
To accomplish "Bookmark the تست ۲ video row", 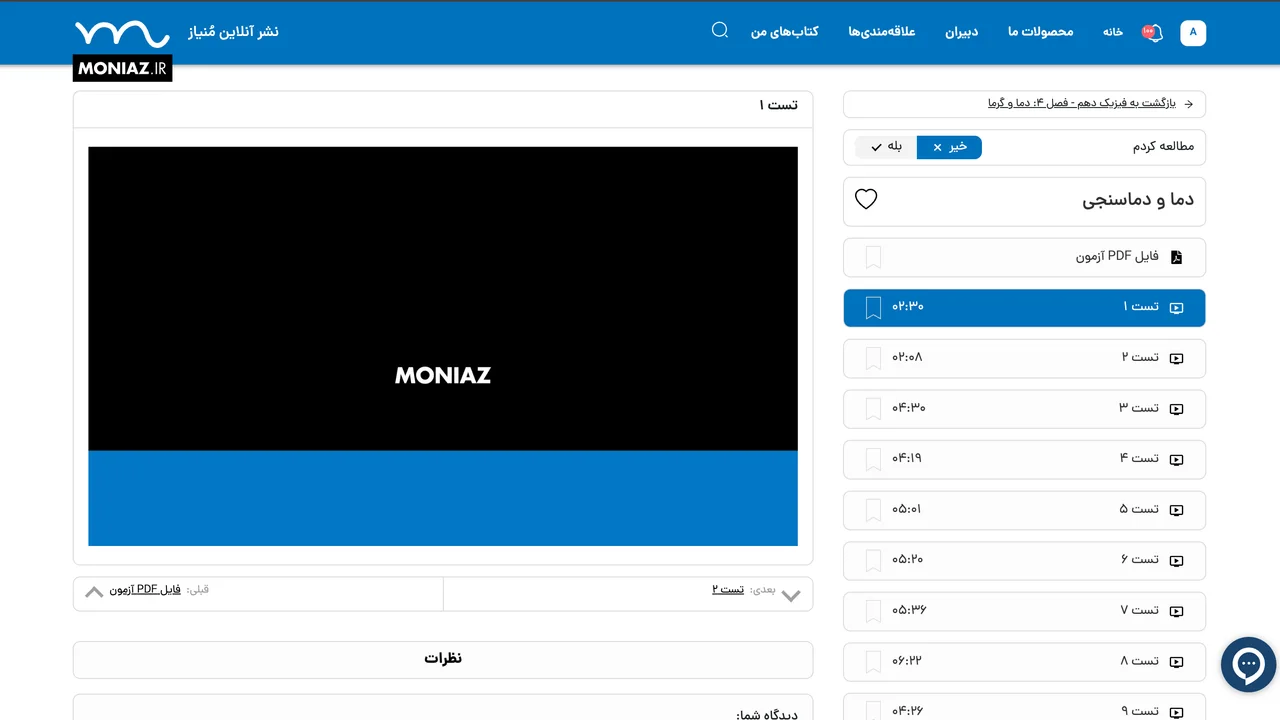I will click(873, 358).
